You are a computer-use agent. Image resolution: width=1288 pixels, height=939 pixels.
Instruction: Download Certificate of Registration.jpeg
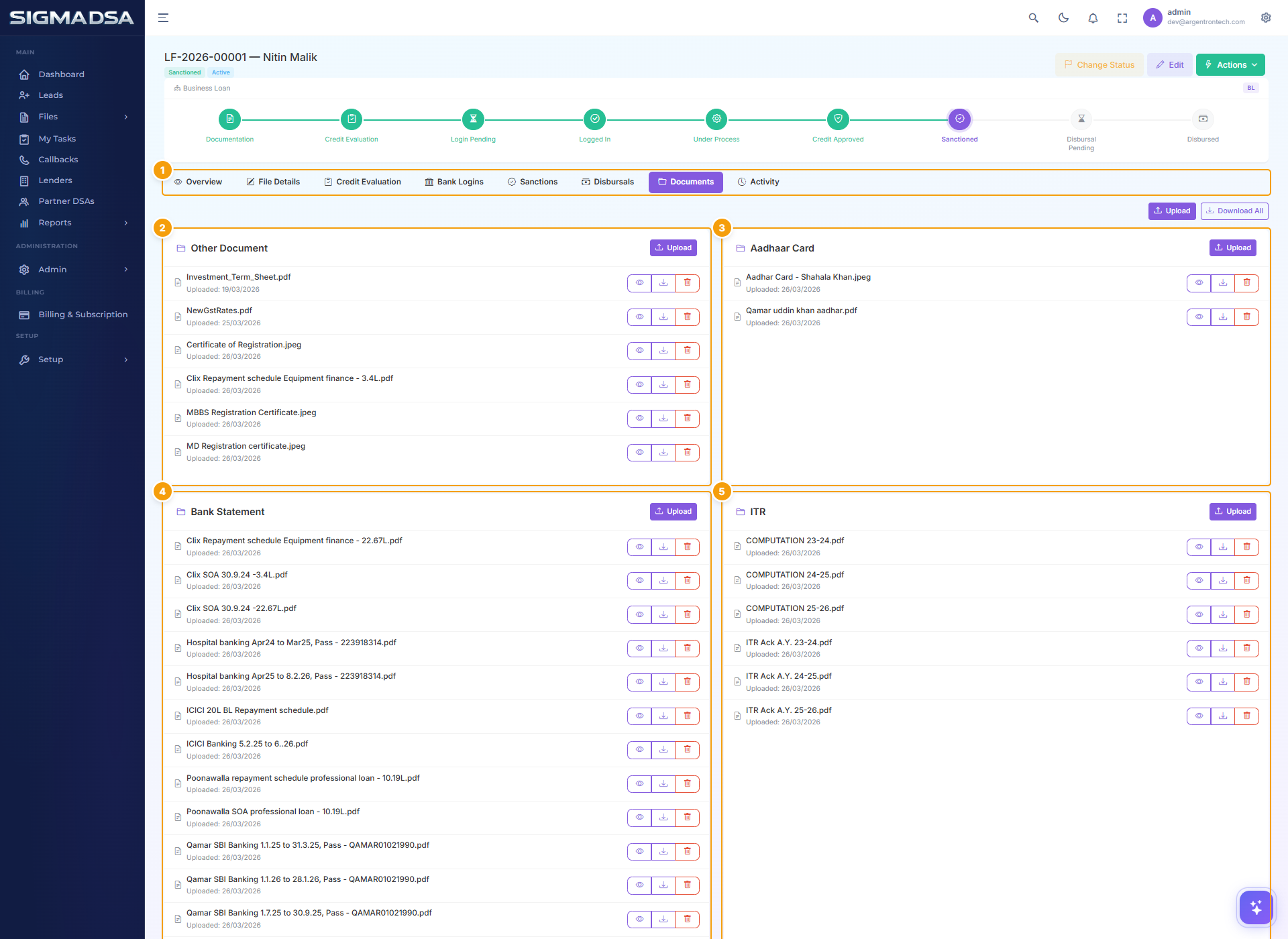coord(663,351)
